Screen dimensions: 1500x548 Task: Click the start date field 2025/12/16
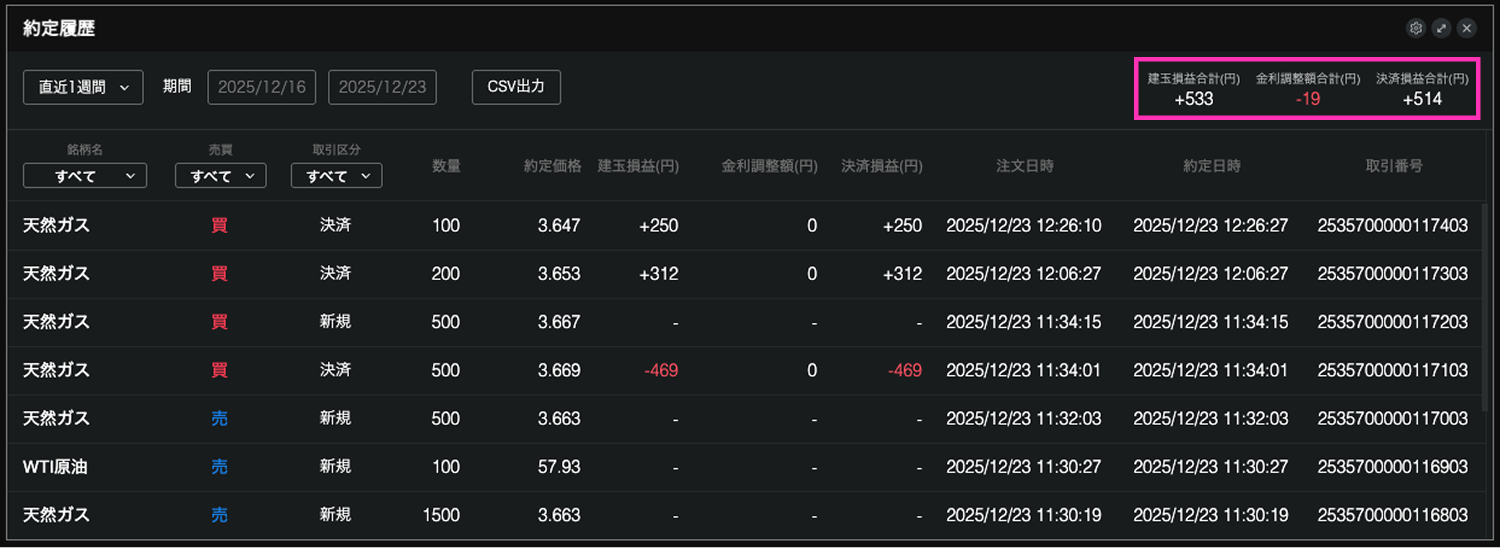[x=261, y=87]
